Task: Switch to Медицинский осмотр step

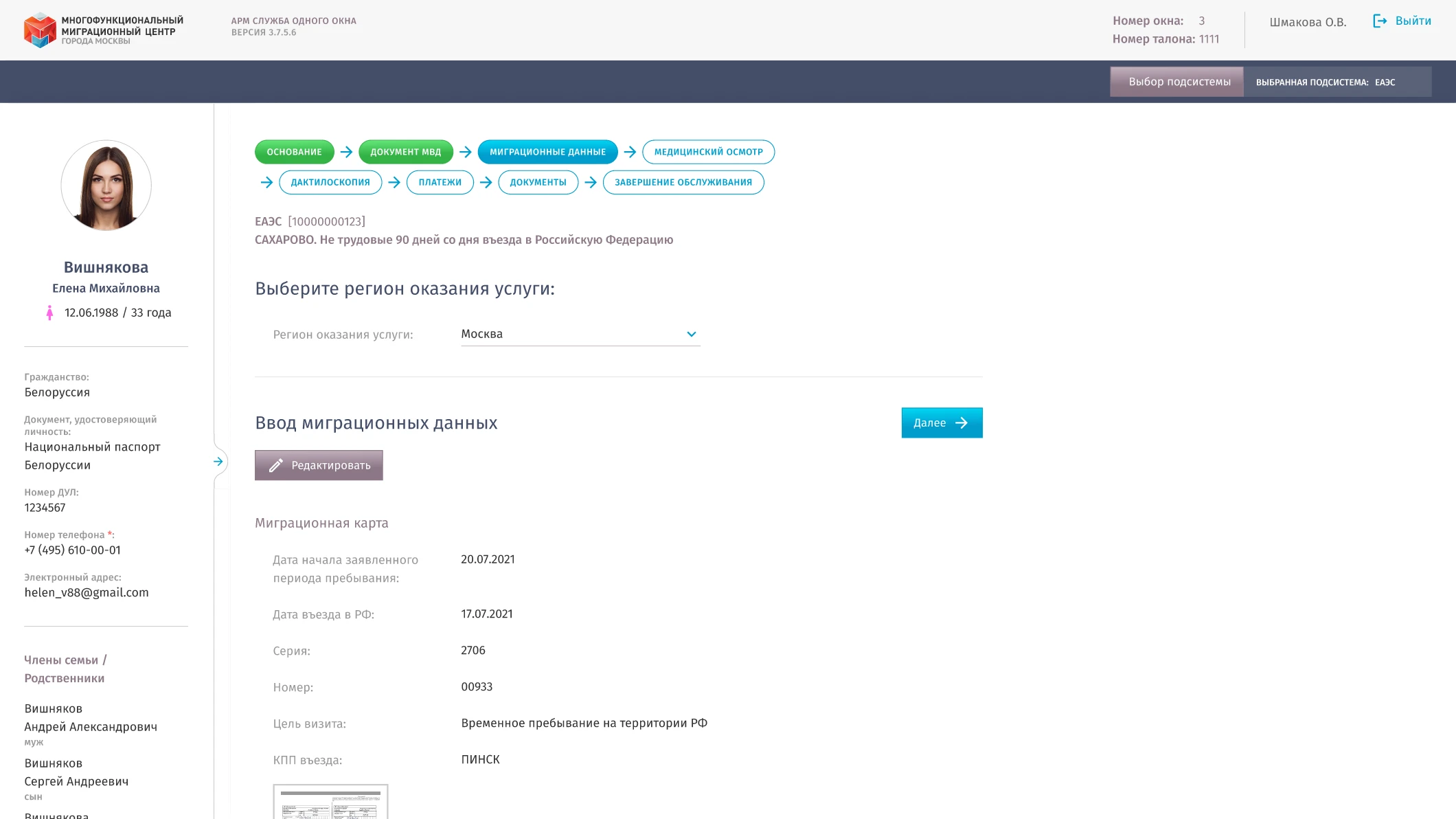Action: coord(708,152)
